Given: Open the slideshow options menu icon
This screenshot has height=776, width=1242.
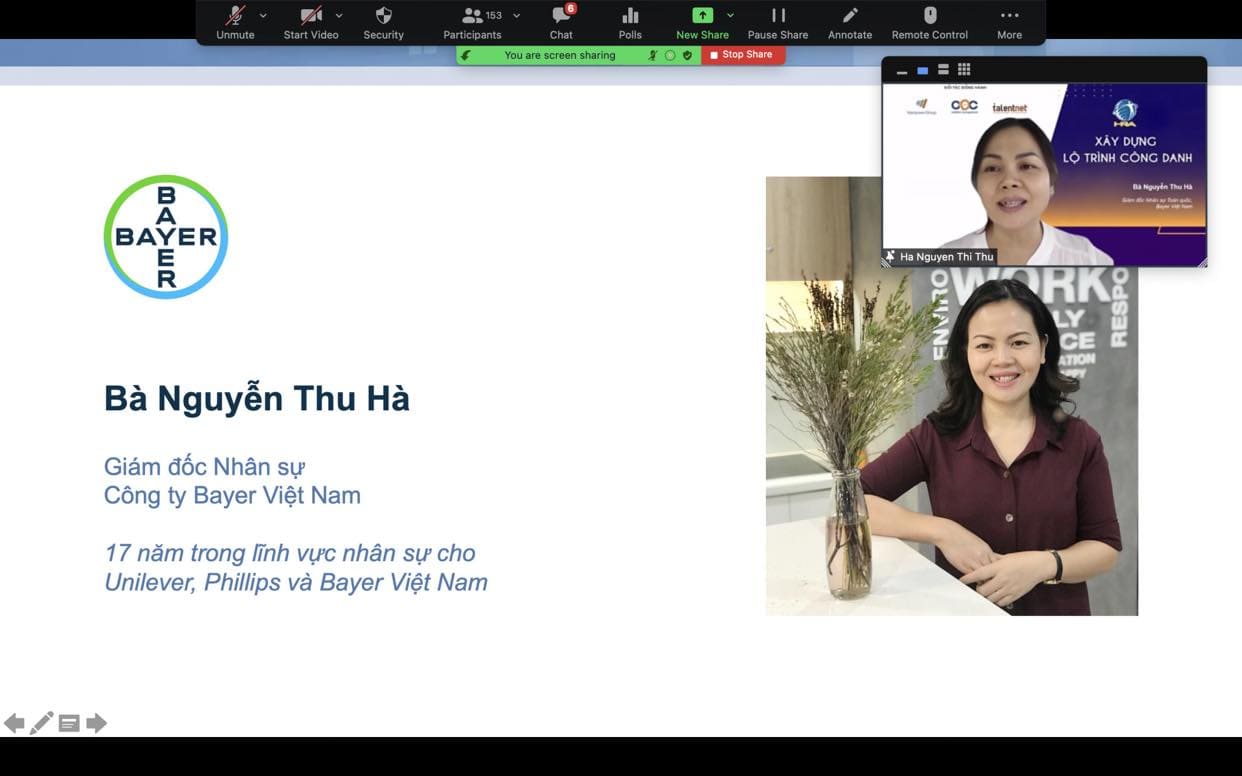Looking at the screenshot, I should [x=69, y=723].
